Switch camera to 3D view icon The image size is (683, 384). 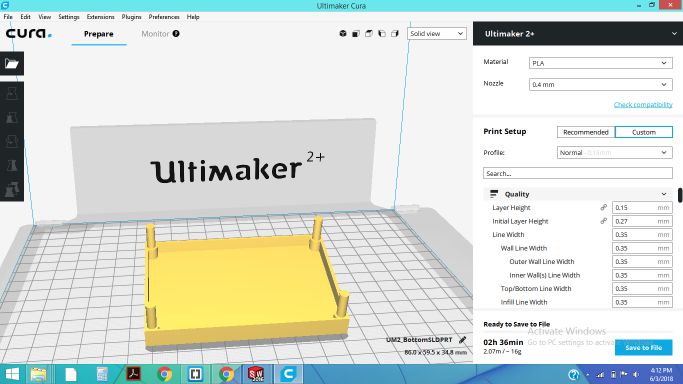[x=343, y=34]
